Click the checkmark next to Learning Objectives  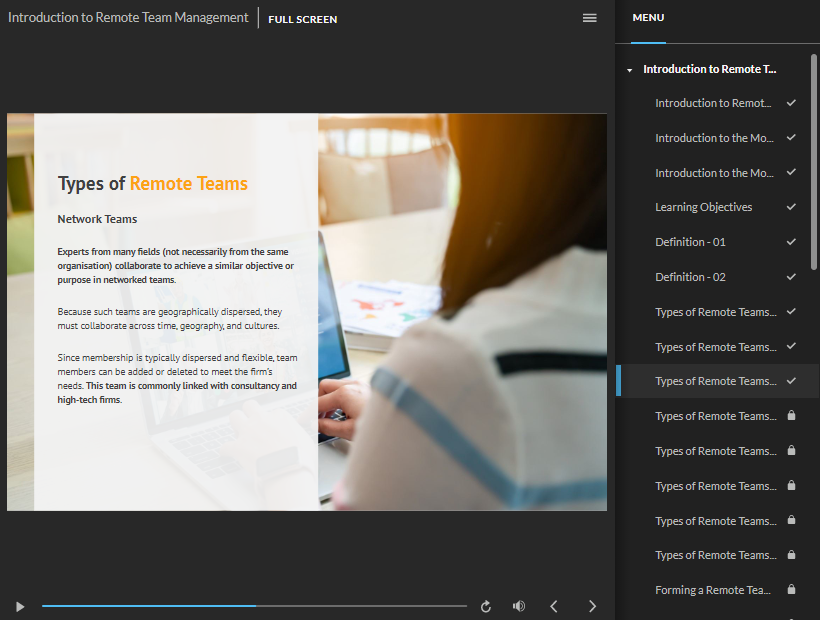[x=791, y=207]
